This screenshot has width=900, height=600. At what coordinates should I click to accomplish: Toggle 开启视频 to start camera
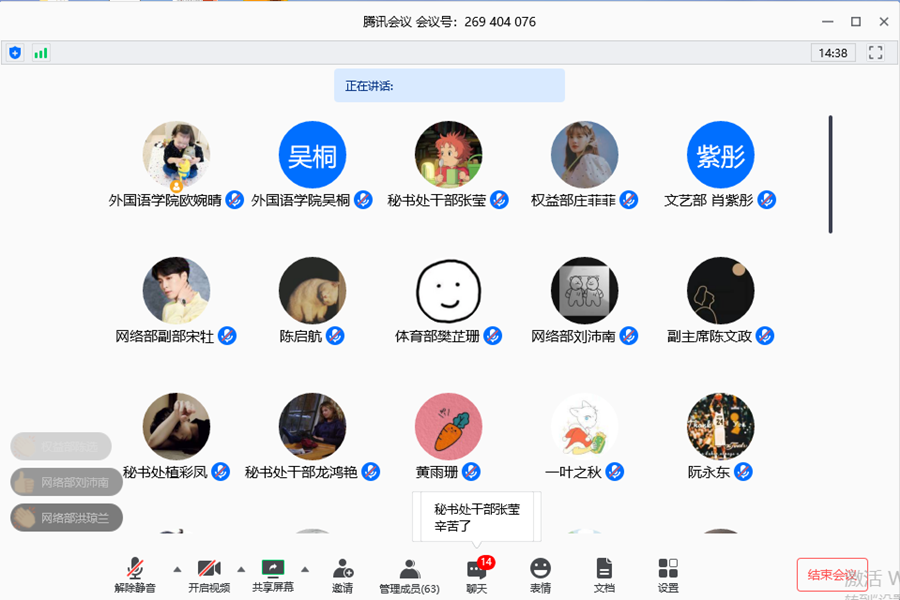[x=209, y=575]
